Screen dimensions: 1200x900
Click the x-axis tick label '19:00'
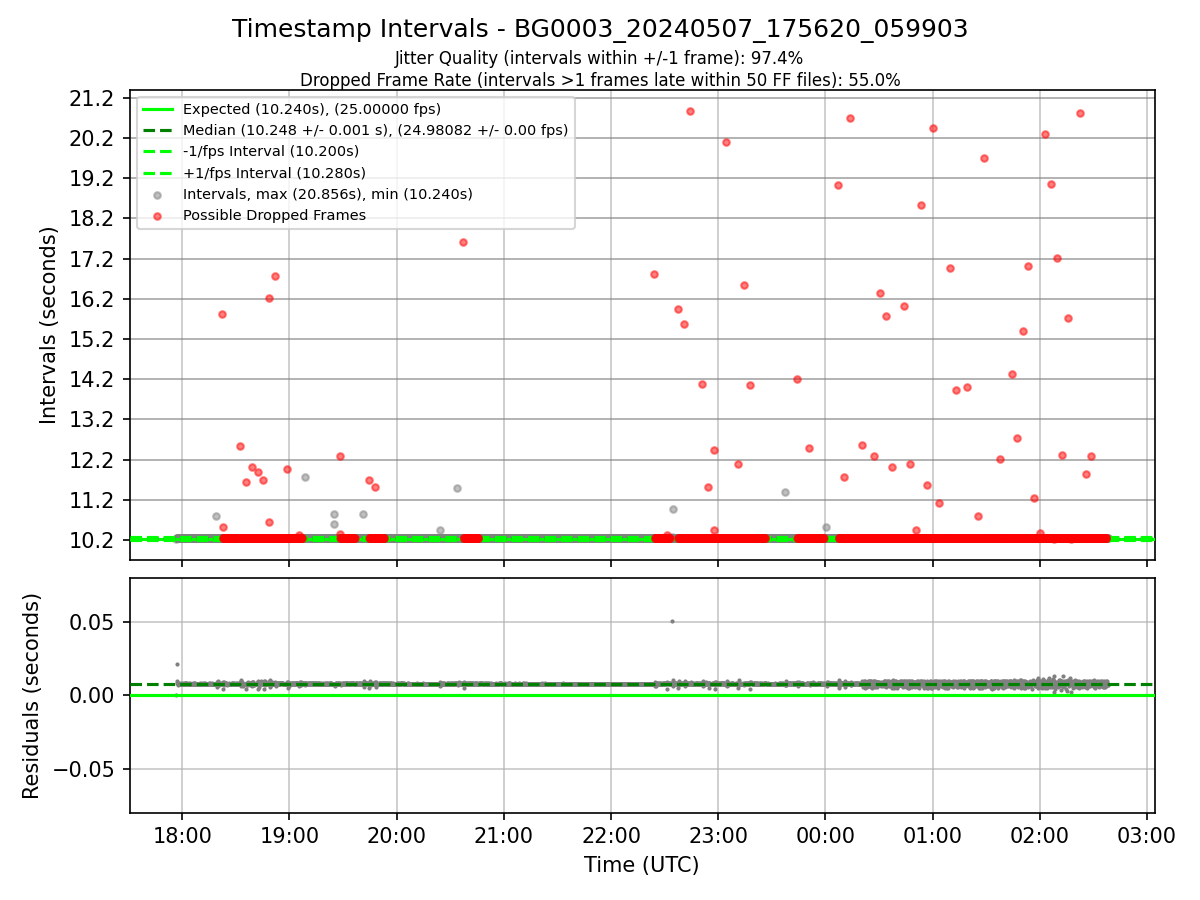click(x=289, y=834)
